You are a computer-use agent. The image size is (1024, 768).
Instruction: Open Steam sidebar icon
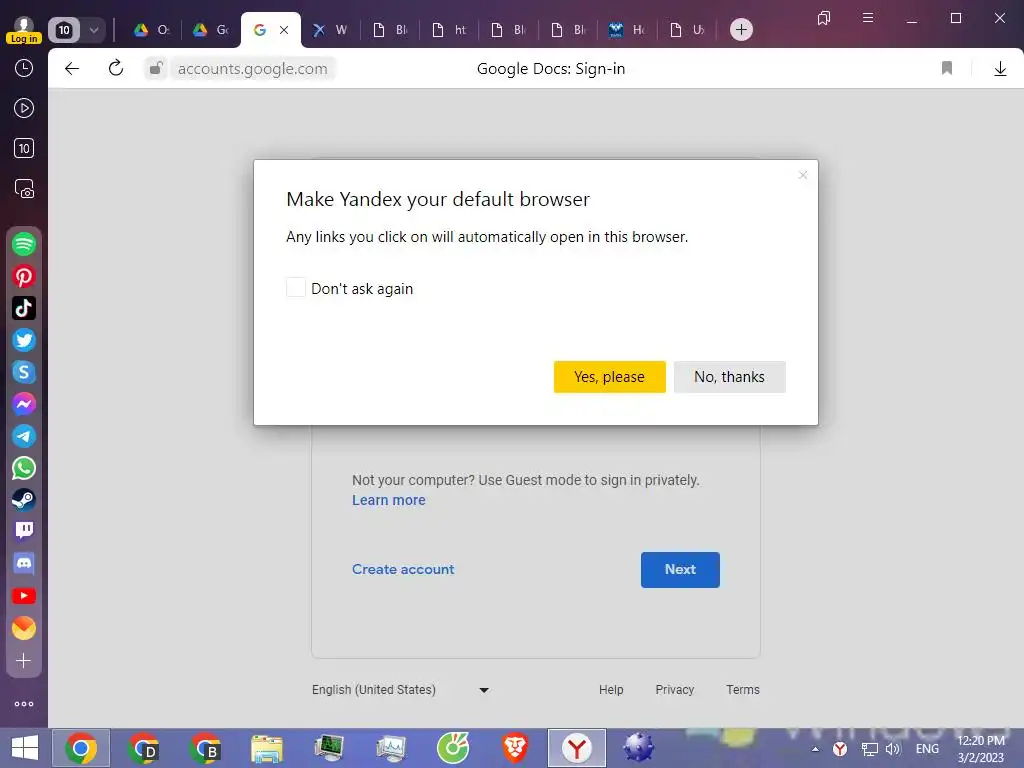coord(24,500)
